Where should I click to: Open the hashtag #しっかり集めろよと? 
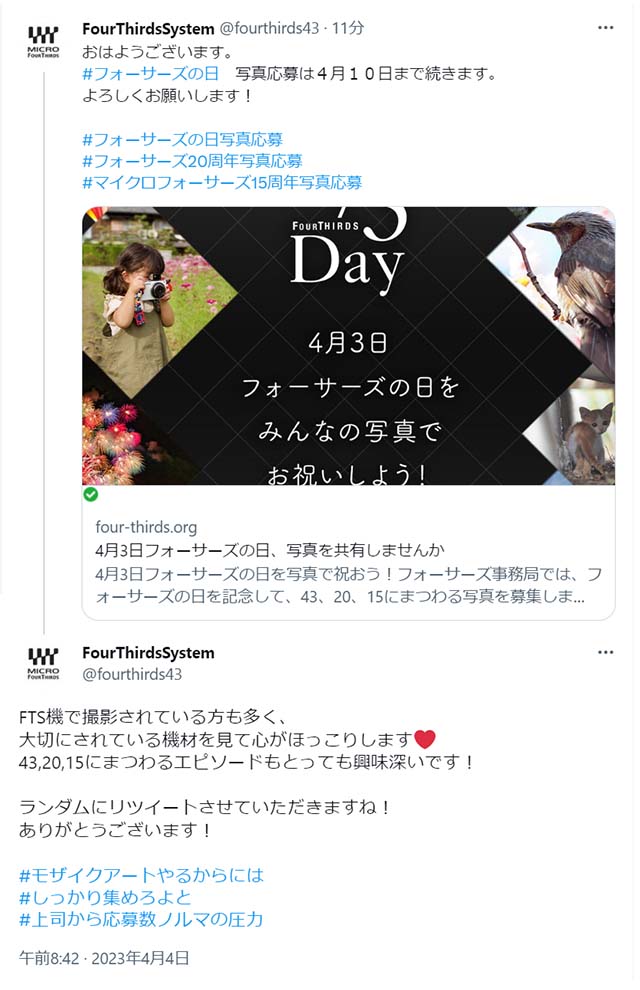[x=105, y=897]
